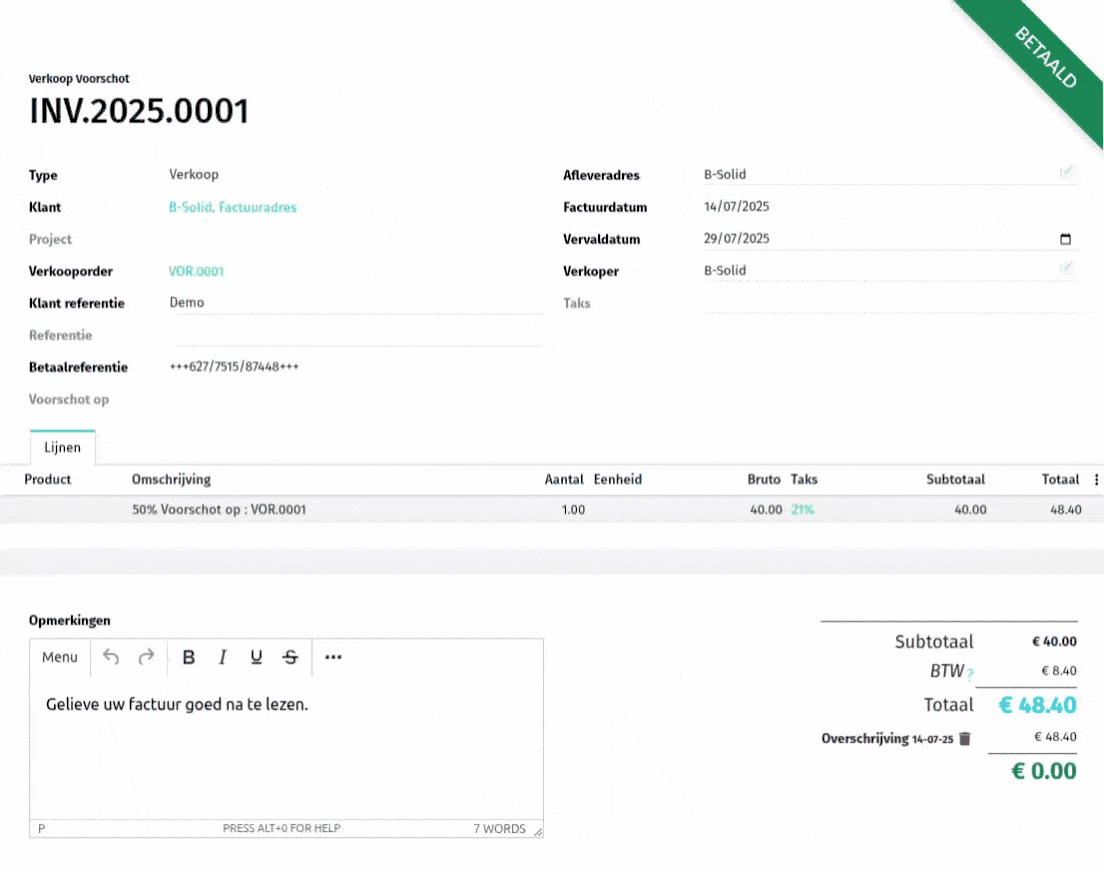This screenshot has height=872, width=1104.
Task: Click the empty Taks field
Action: click(890, 303)
